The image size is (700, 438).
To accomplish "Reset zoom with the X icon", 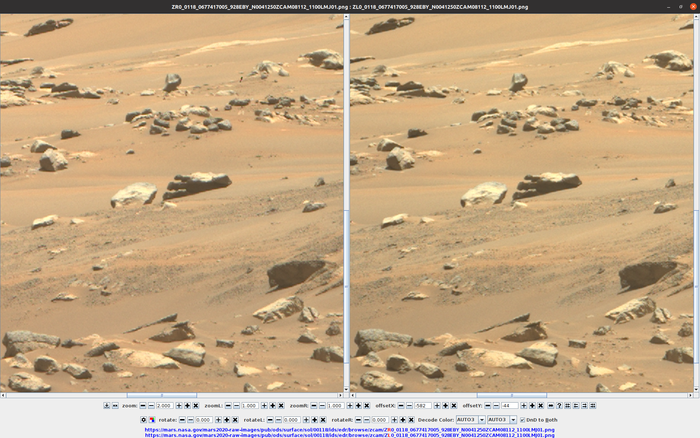I will (x=196, y=405).
